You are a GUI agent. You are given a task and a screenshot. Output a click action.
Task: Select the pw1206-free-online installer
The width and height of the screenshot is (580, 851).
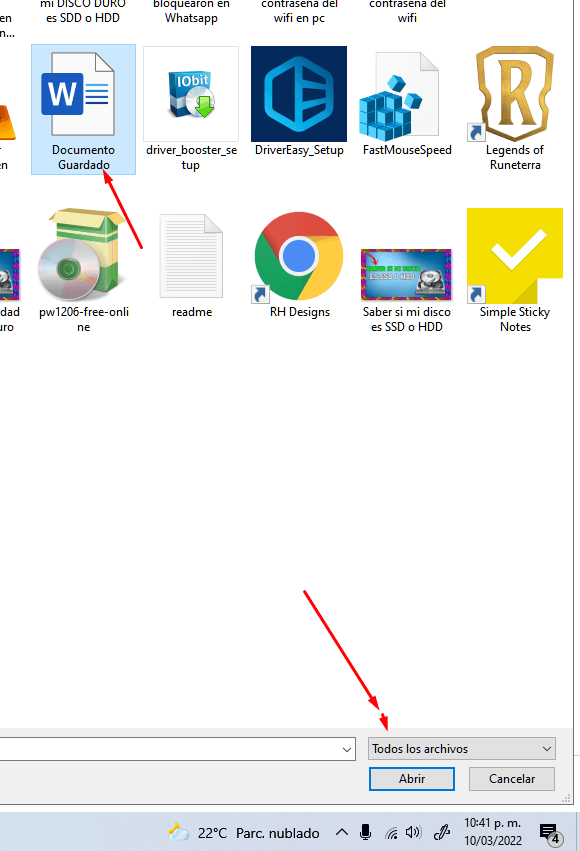(x=83, y=270)
